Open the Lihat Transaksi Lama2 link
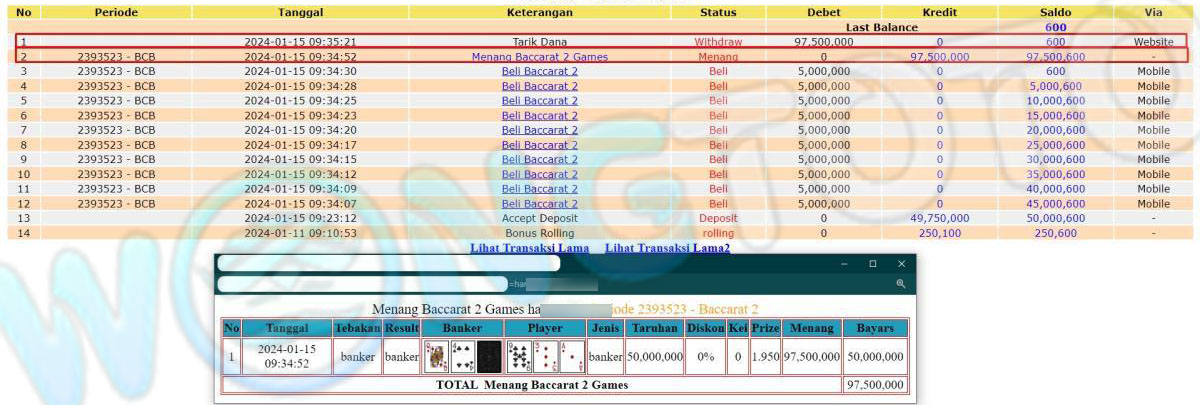1200x405 pixels. click(x=667, y=247)
